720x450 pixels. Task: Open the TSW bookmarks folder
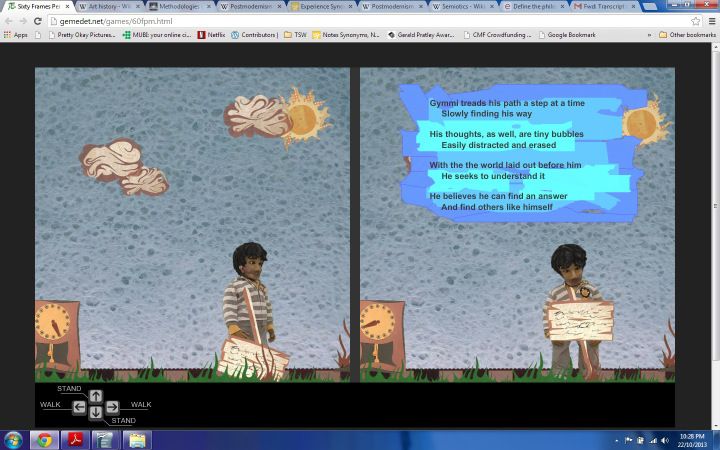click(295, 35)
